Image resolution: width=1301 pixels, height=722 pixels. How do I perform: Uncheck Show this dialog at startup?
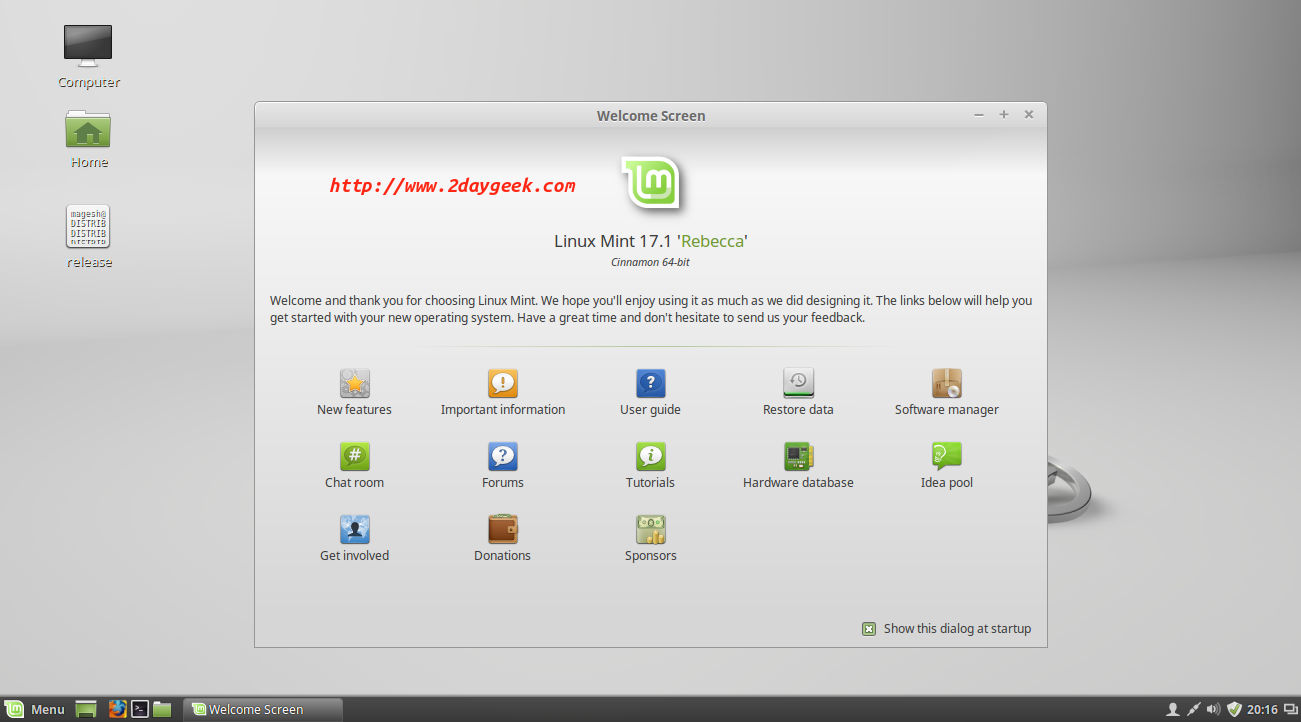[x=869, y=629]
